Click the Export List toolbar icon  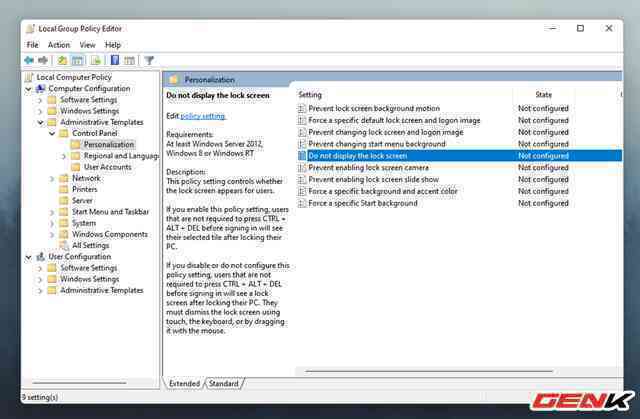96,60
